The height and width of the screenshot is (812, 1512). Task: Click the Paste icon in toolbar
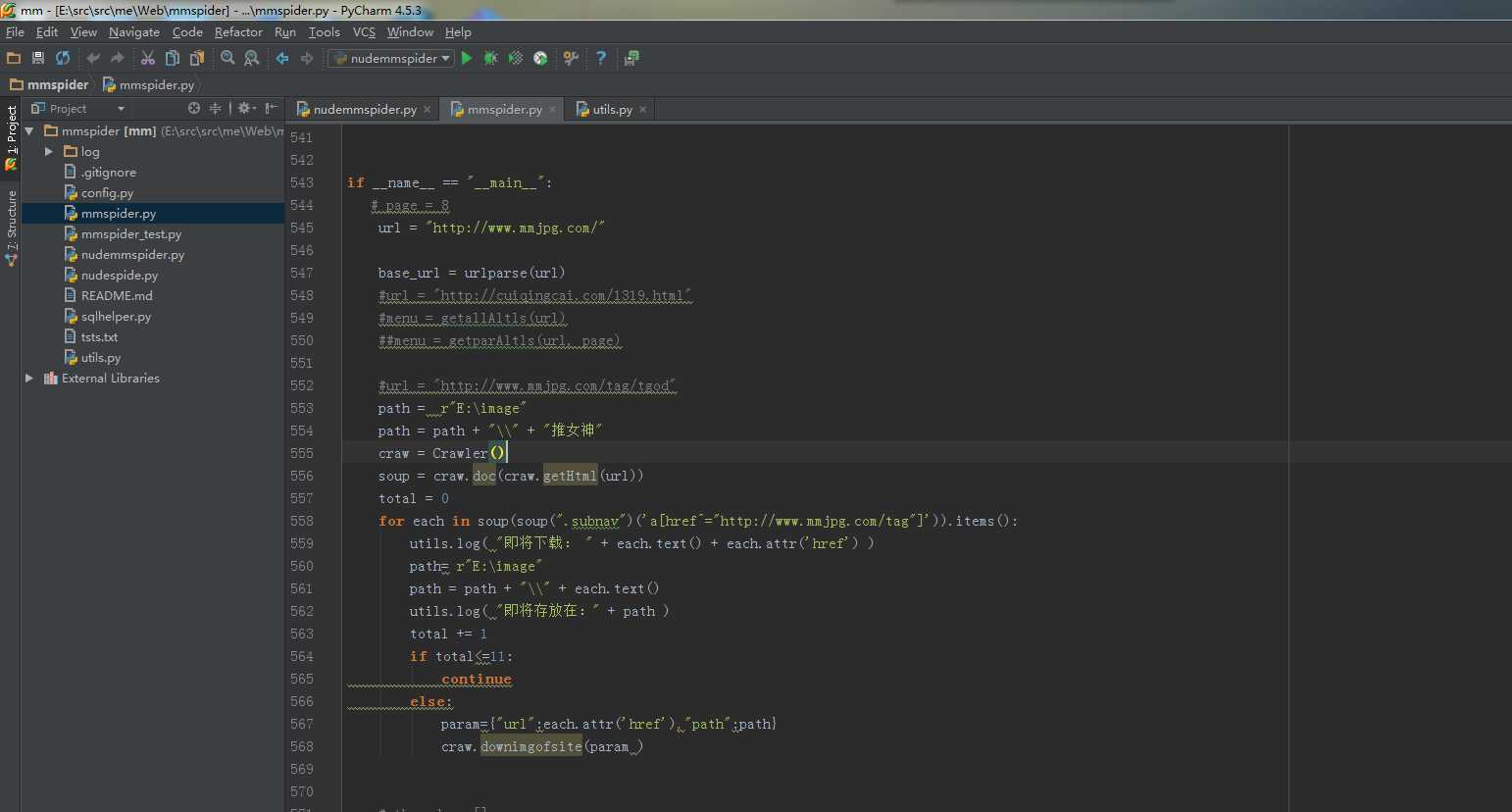point(197,58)
